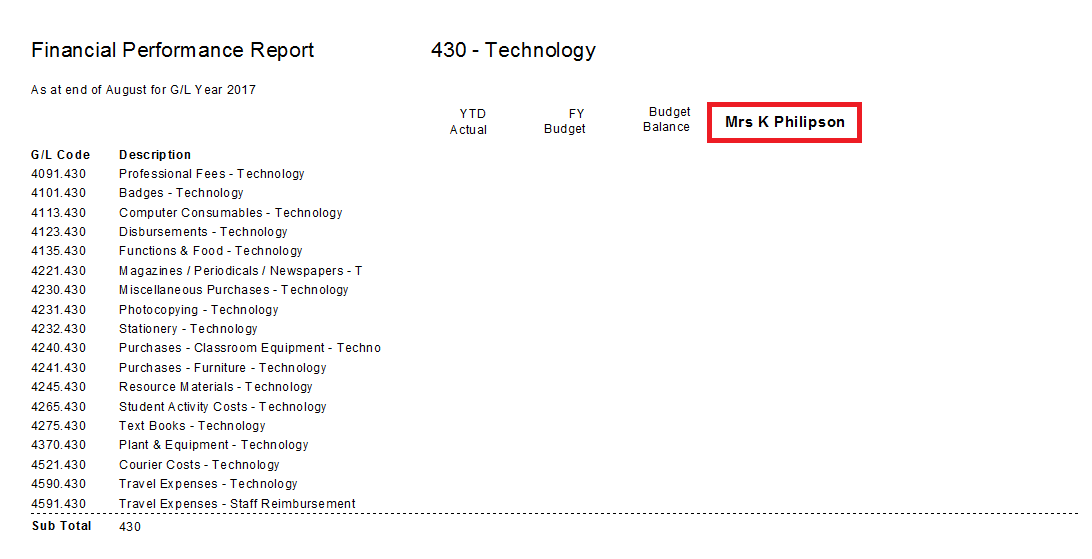Select code 4113.430
This screenshot has width=1092, height=559.
[58, 212]
